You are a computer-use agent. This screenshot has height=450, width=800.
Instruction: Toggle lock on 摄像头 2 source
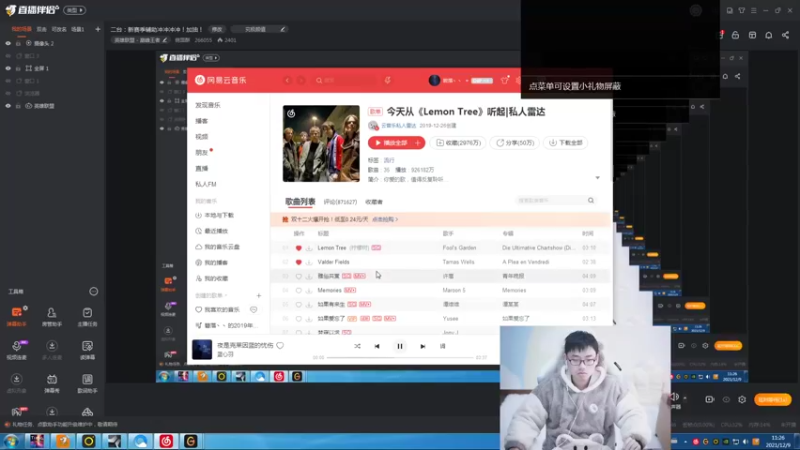pos(18,43)
